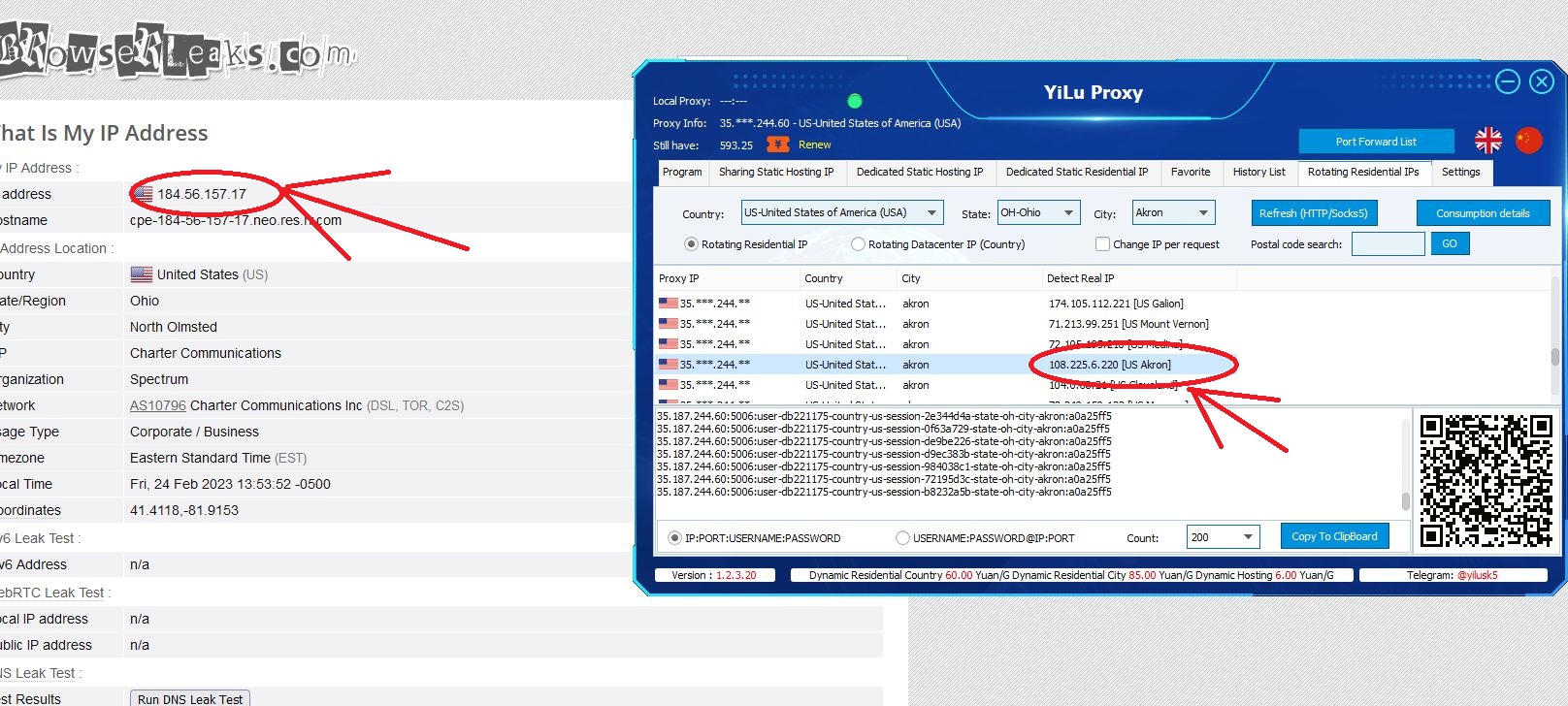This screenshot has height=706, width=1568.
Task: Click Copy To ClipBoard button
Action: point(1335,536)
